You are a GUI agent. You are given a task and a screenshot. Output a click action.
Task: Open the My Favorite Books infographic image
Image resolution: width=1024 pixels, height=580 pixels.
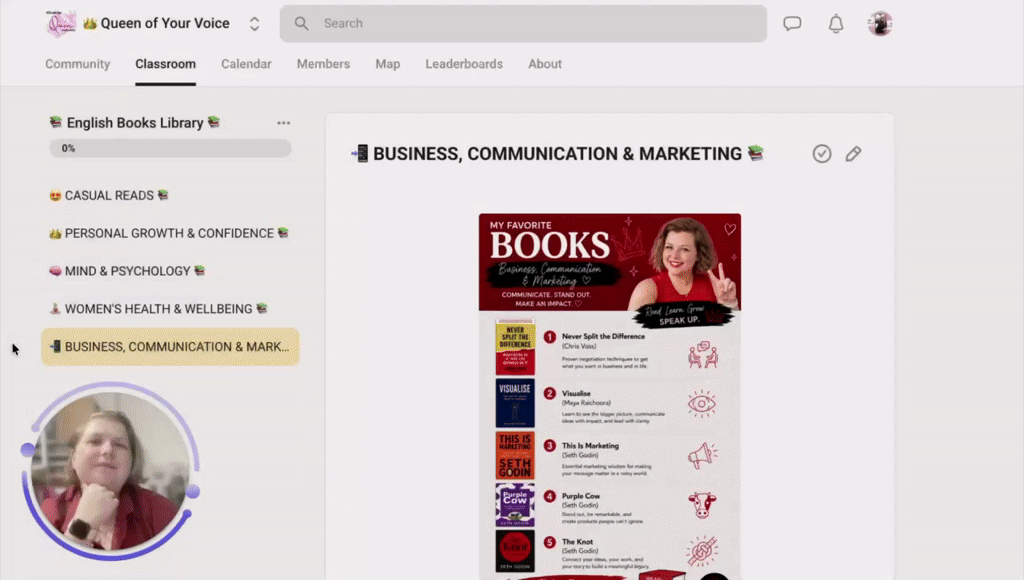click(610, 396)
